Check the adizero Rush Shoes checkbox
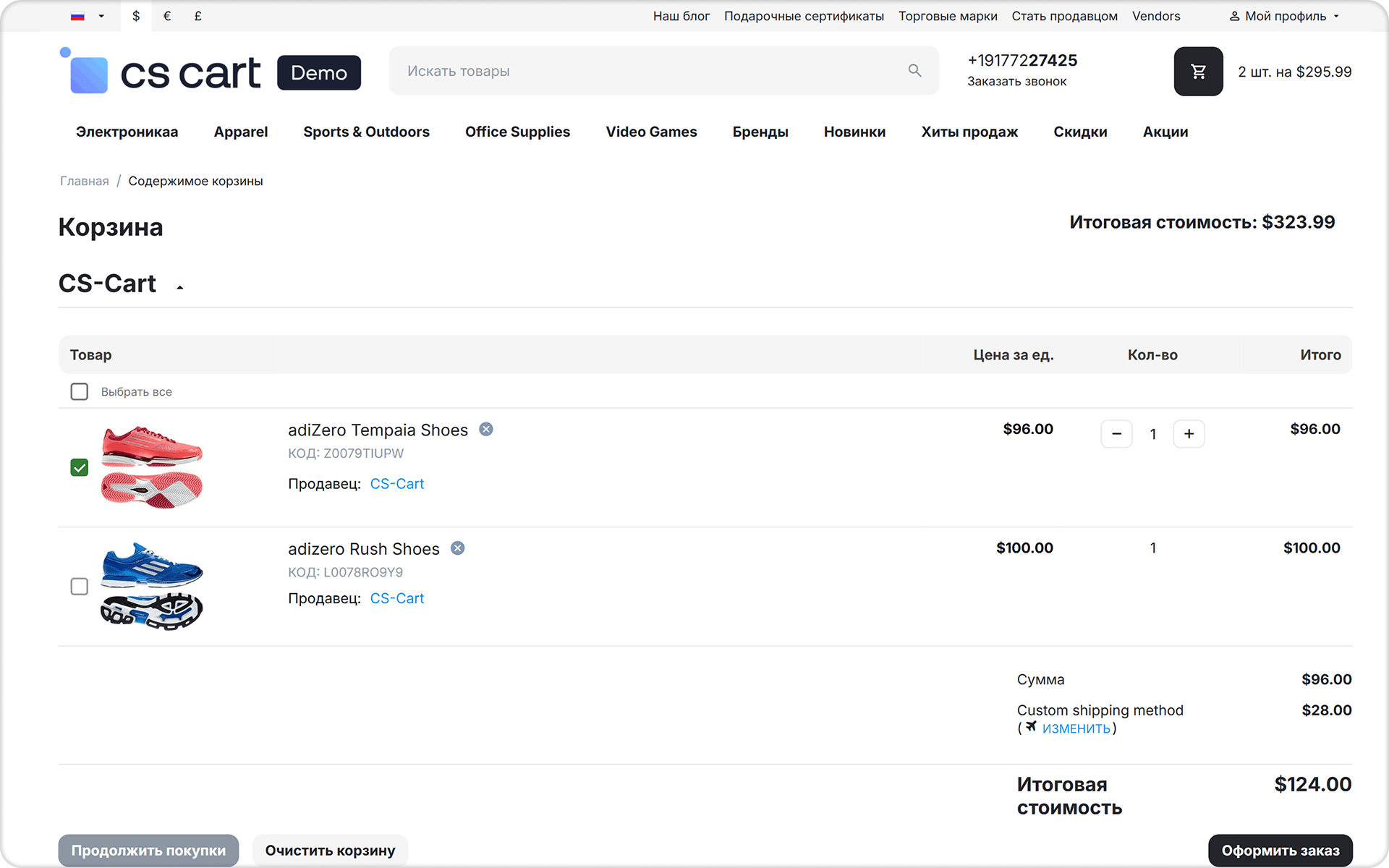 click(80, 587)
